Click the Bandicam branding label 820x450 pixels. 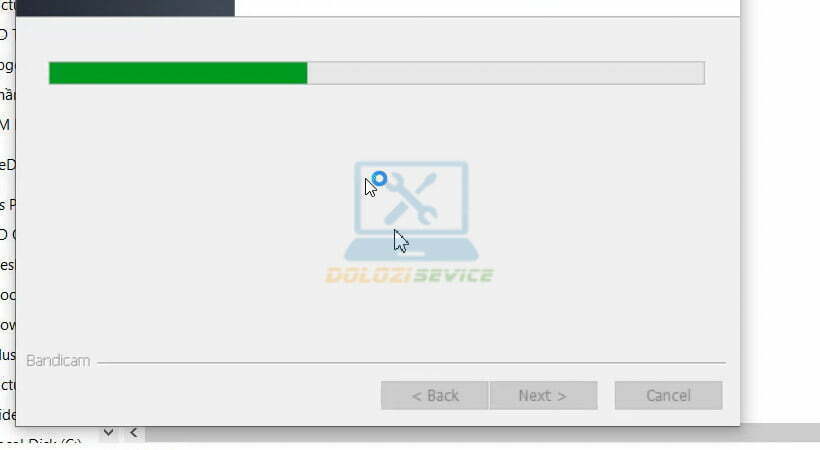(58, 361)
